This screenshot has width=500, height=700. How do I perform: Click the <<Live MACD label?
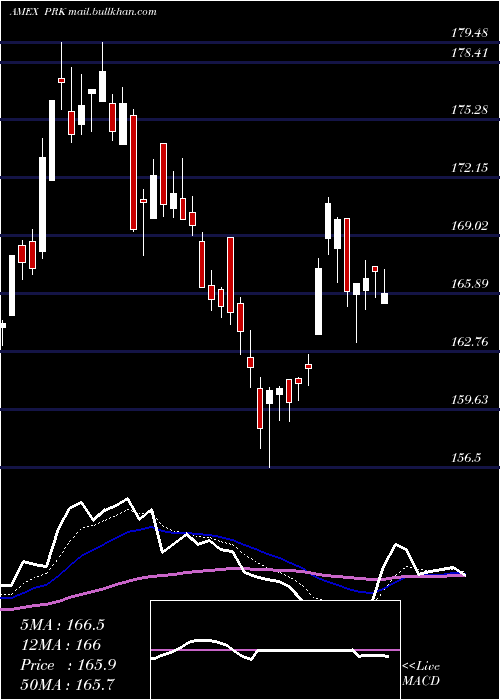[x=421, y=674]
